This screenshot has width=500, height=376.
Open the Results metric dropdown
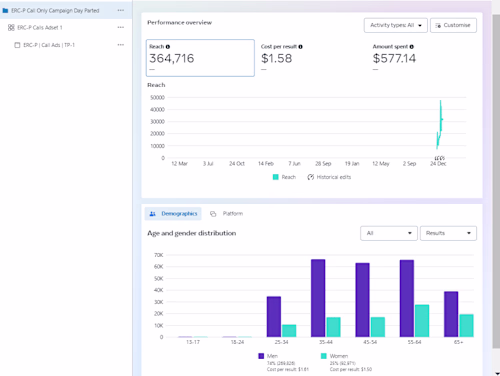(448, 233)
